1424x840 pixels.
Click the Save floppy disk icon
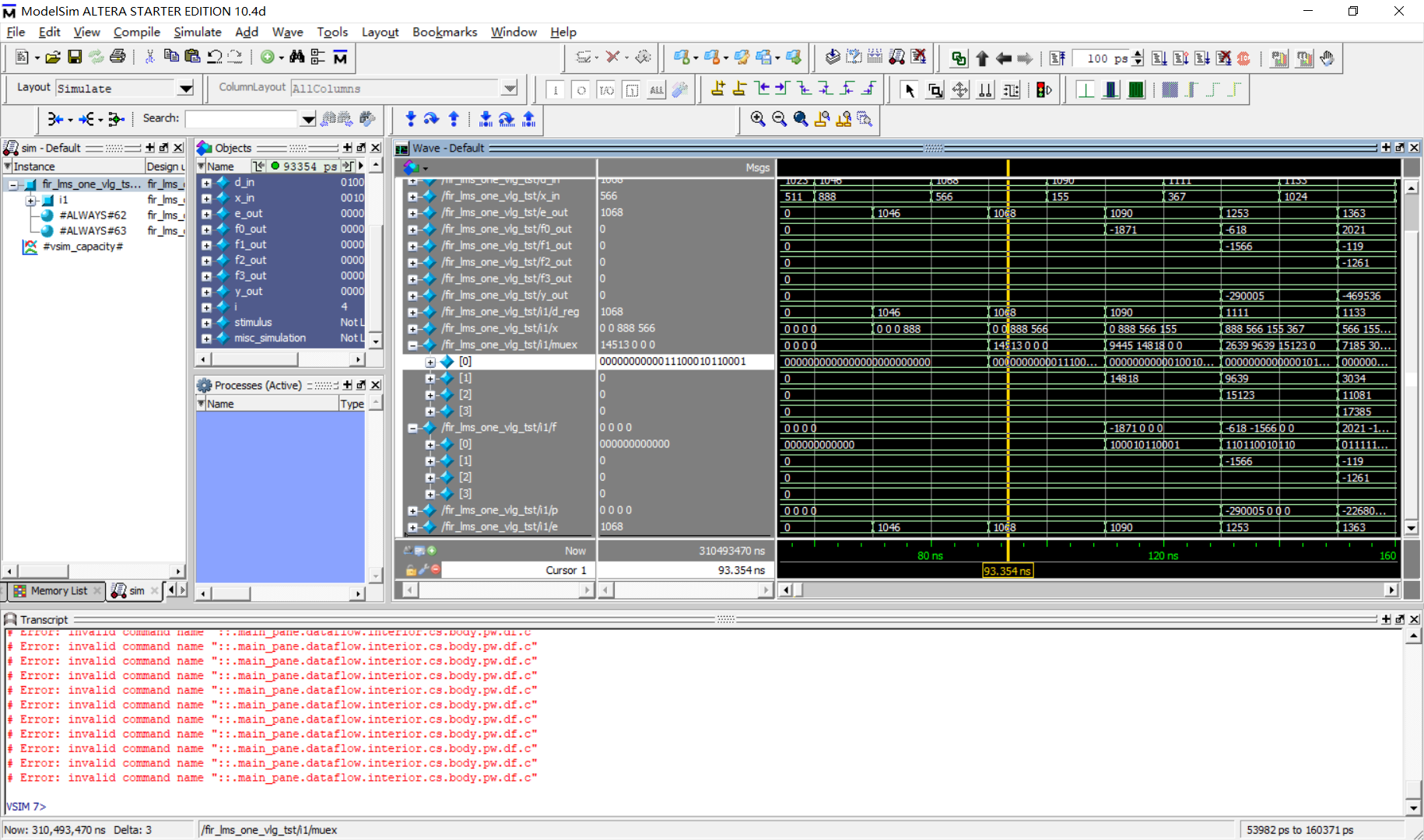click(75, 57)
